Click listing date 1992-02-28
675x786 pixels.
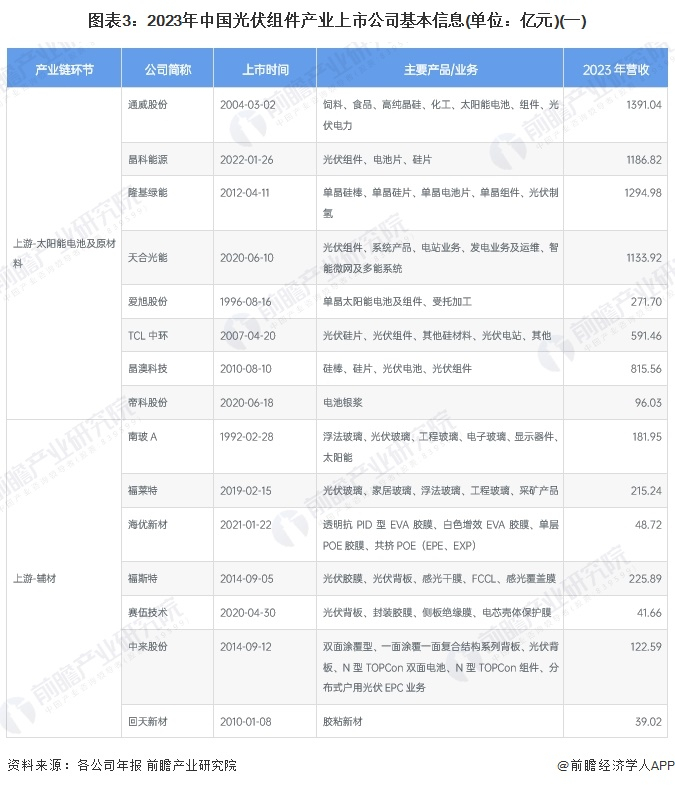tap(247, 437)
